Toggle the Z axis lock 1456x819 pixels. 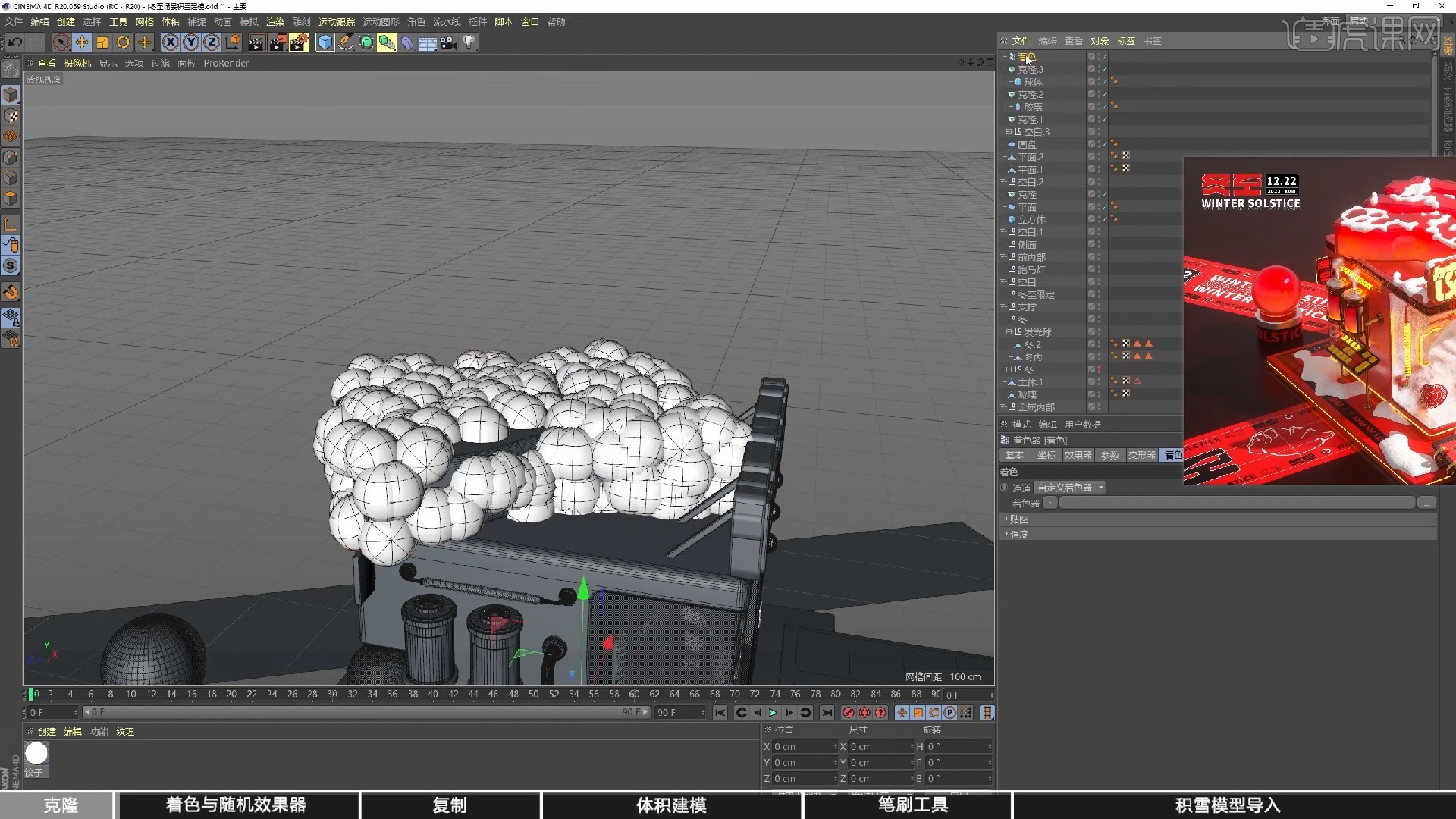(x=212, y=42)
